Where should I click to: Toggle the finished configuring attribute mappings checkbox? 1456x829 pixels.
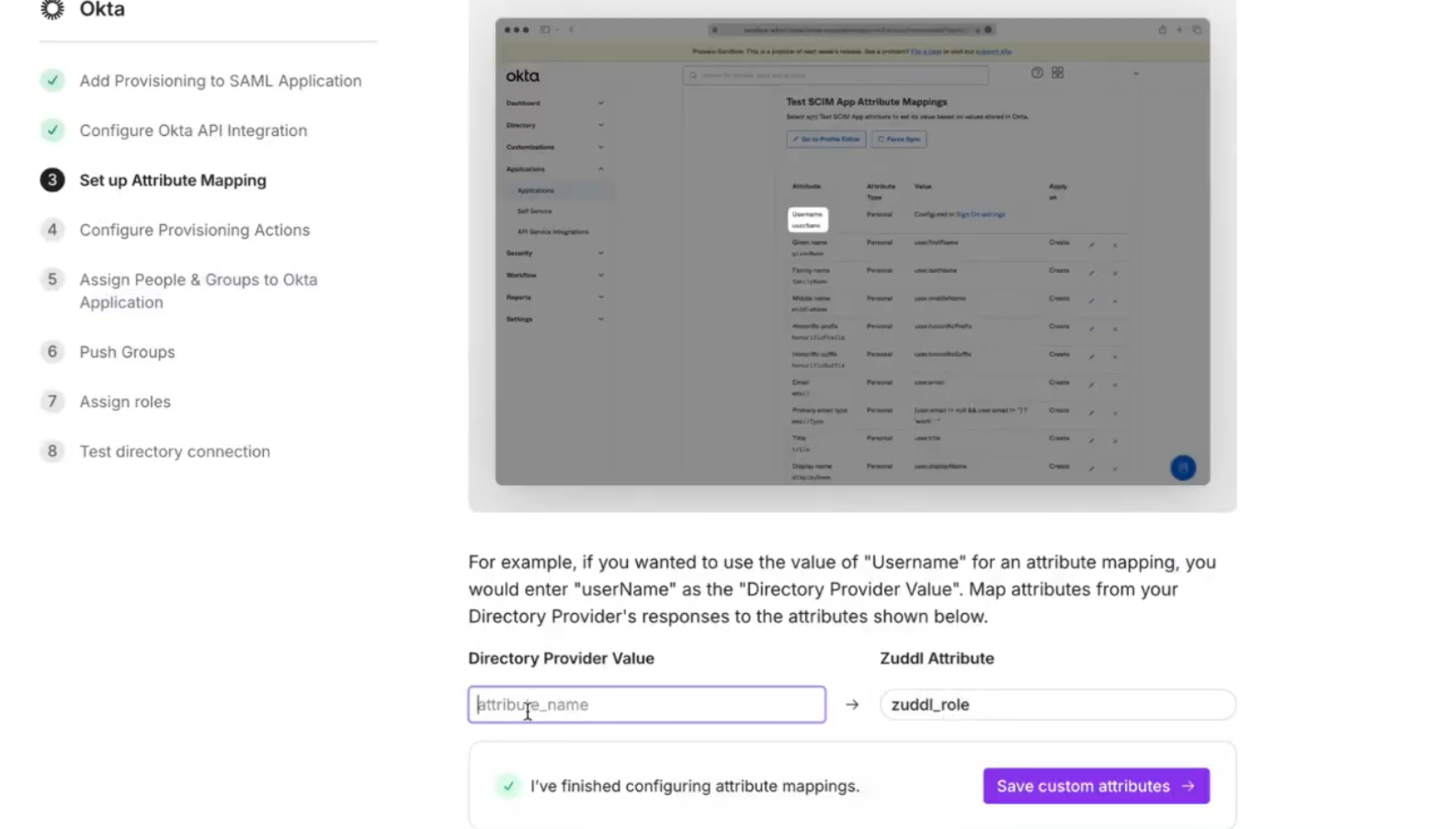click(x=508, y=786)
